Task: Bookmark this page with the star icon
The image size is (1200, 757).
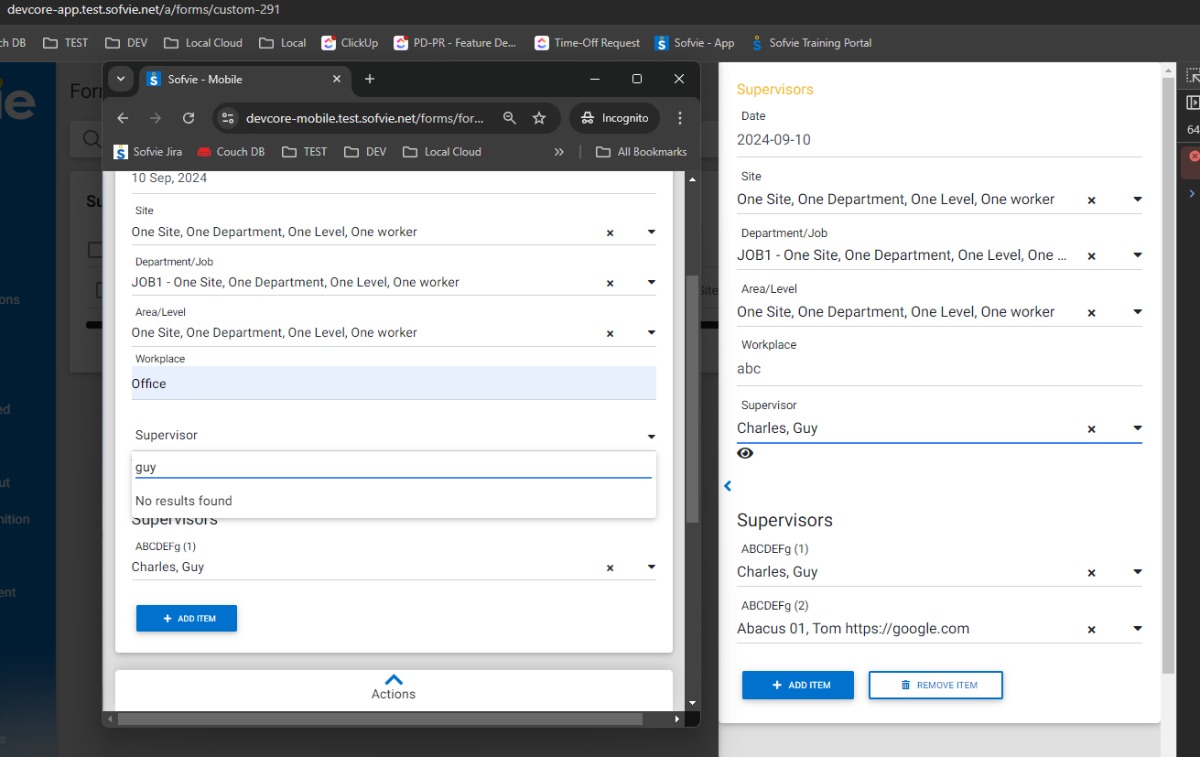Action: [539, 118]
